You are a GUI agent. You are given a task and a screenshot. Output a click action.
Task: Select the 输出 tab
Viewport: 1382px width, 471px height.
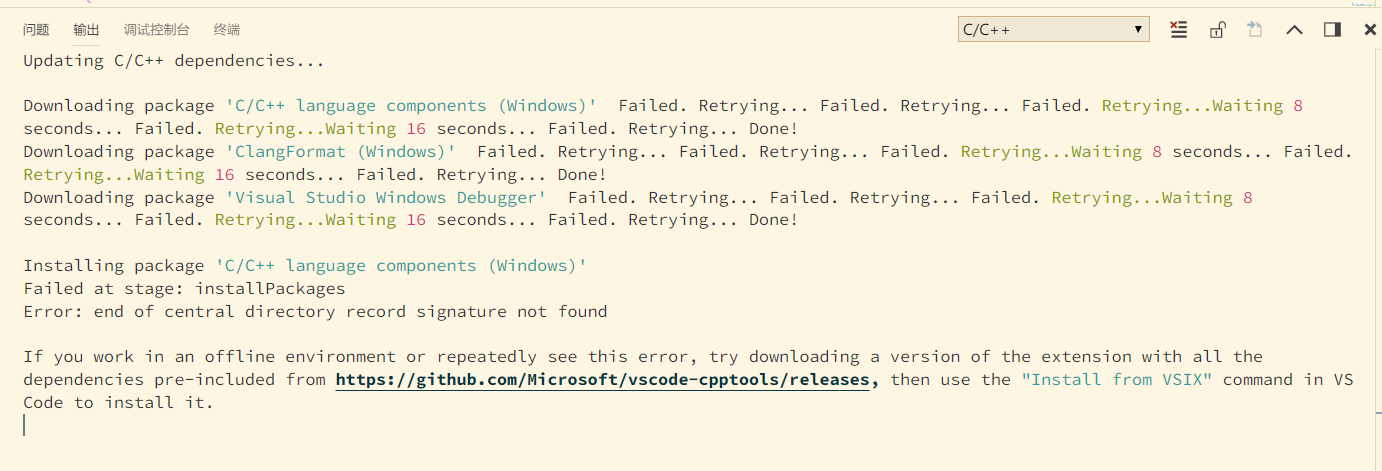click(87, 30)
